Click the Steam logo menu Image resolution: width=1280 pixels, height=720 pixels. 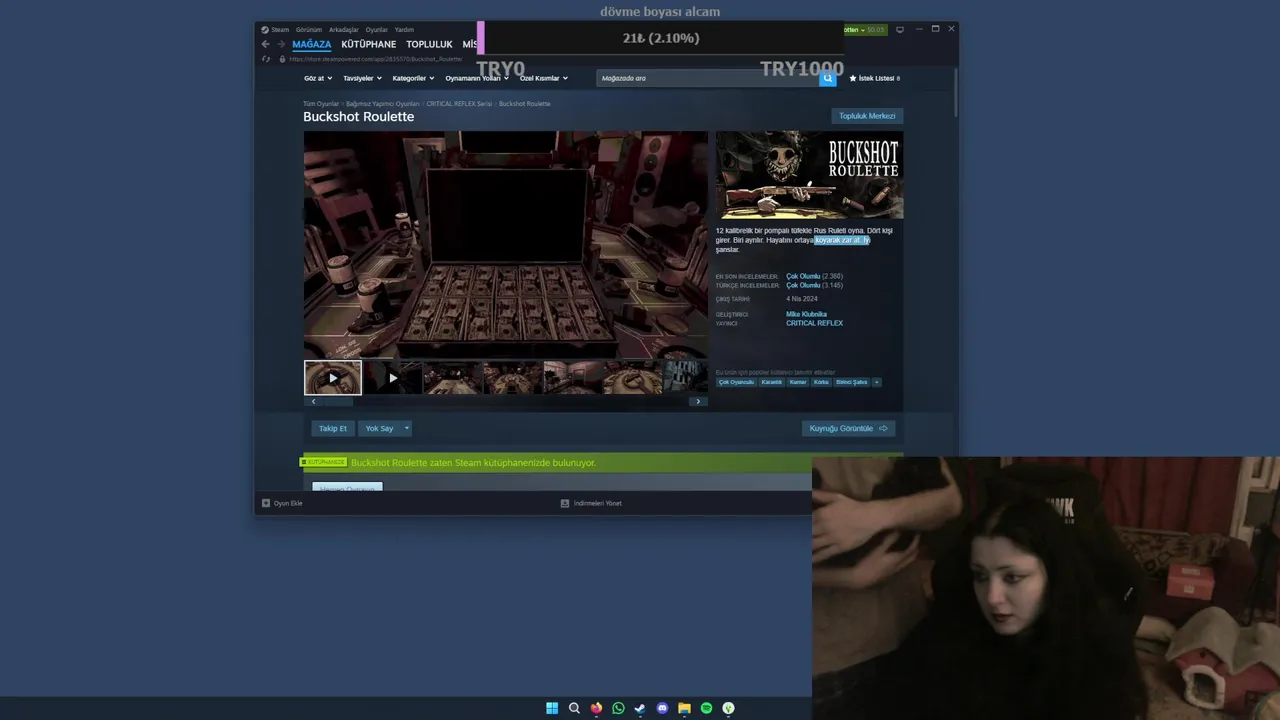[265, 30]
